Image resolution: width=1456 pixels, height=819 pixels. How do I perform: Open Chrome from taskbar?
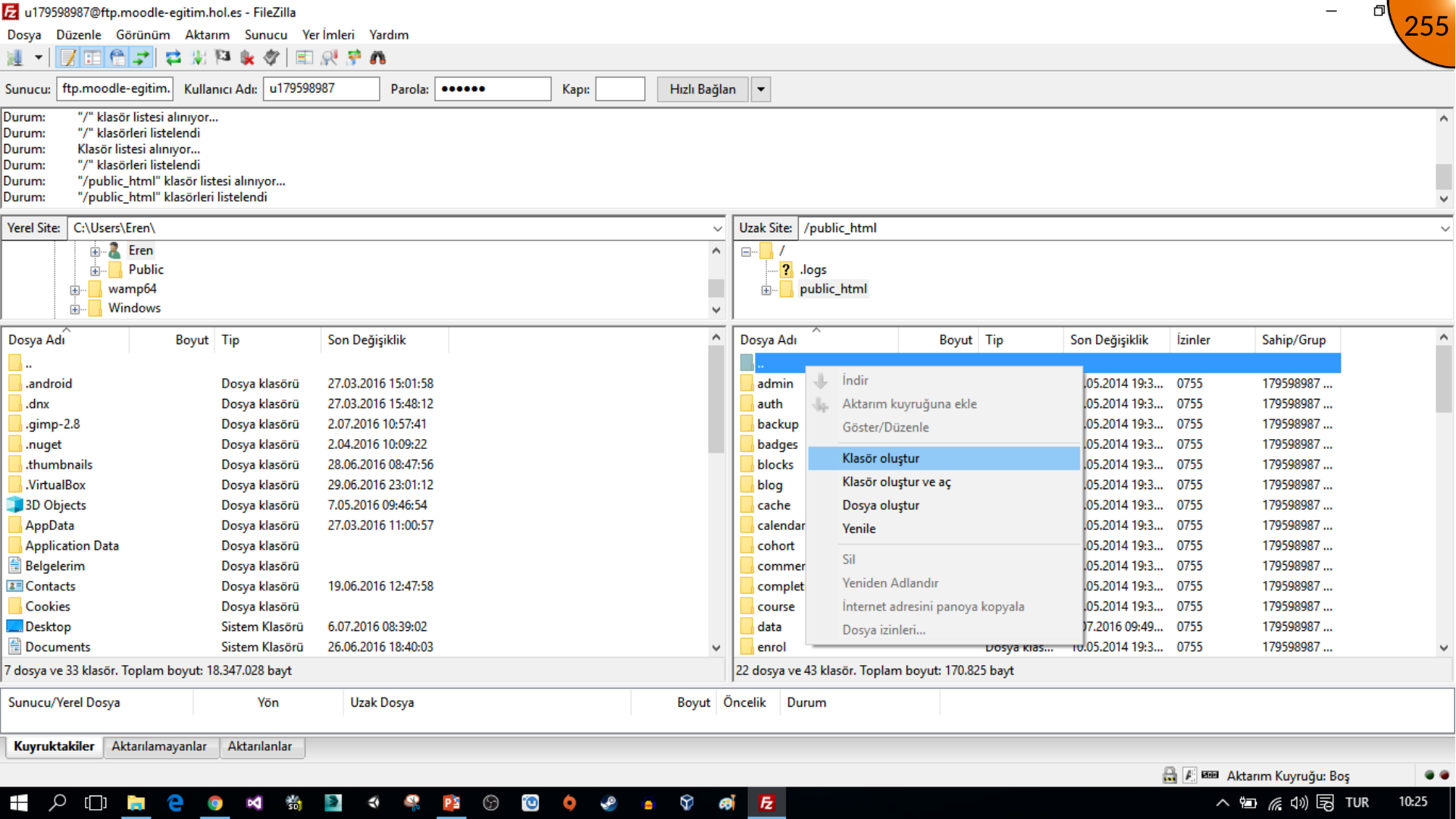214,802
